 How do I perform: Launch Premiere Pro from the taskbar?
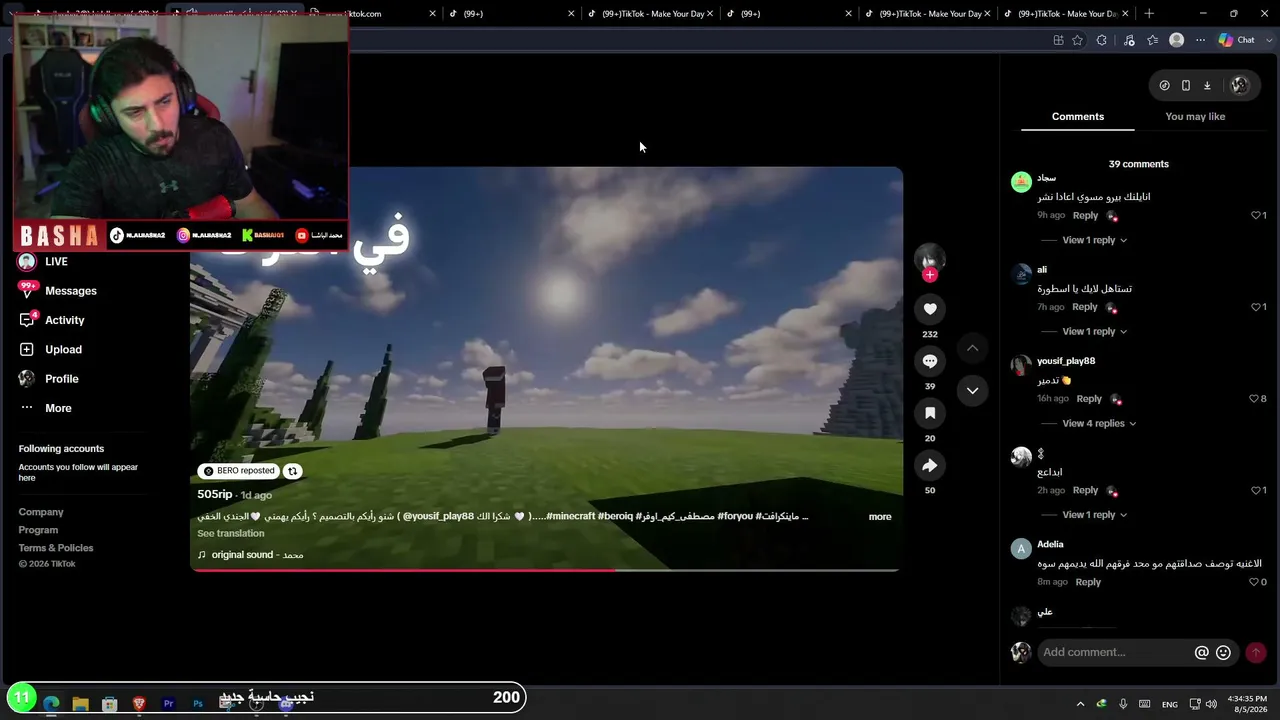(x=168, y=704)
